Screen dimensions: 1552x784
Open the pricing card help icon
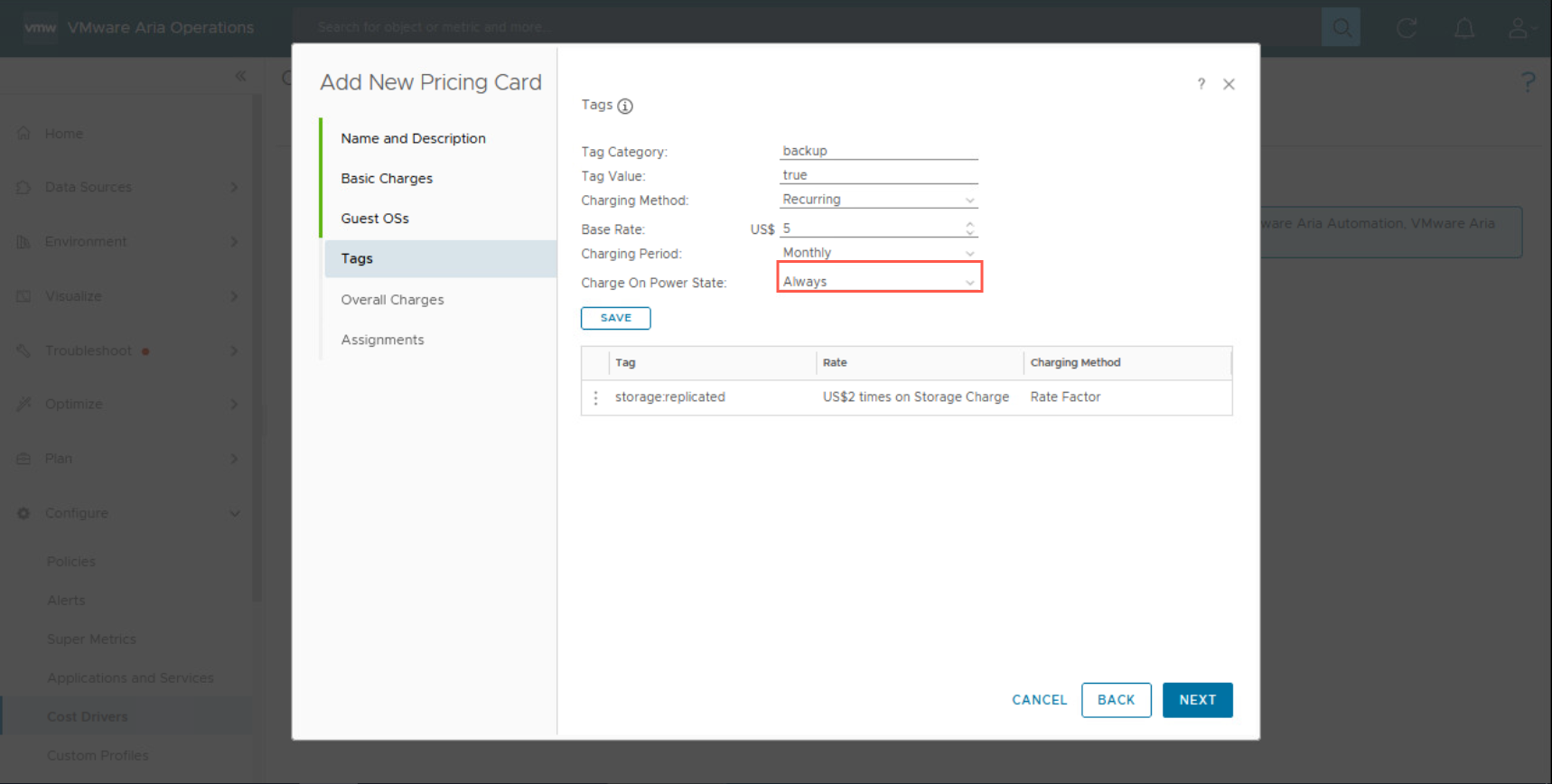click(1201, 84)
